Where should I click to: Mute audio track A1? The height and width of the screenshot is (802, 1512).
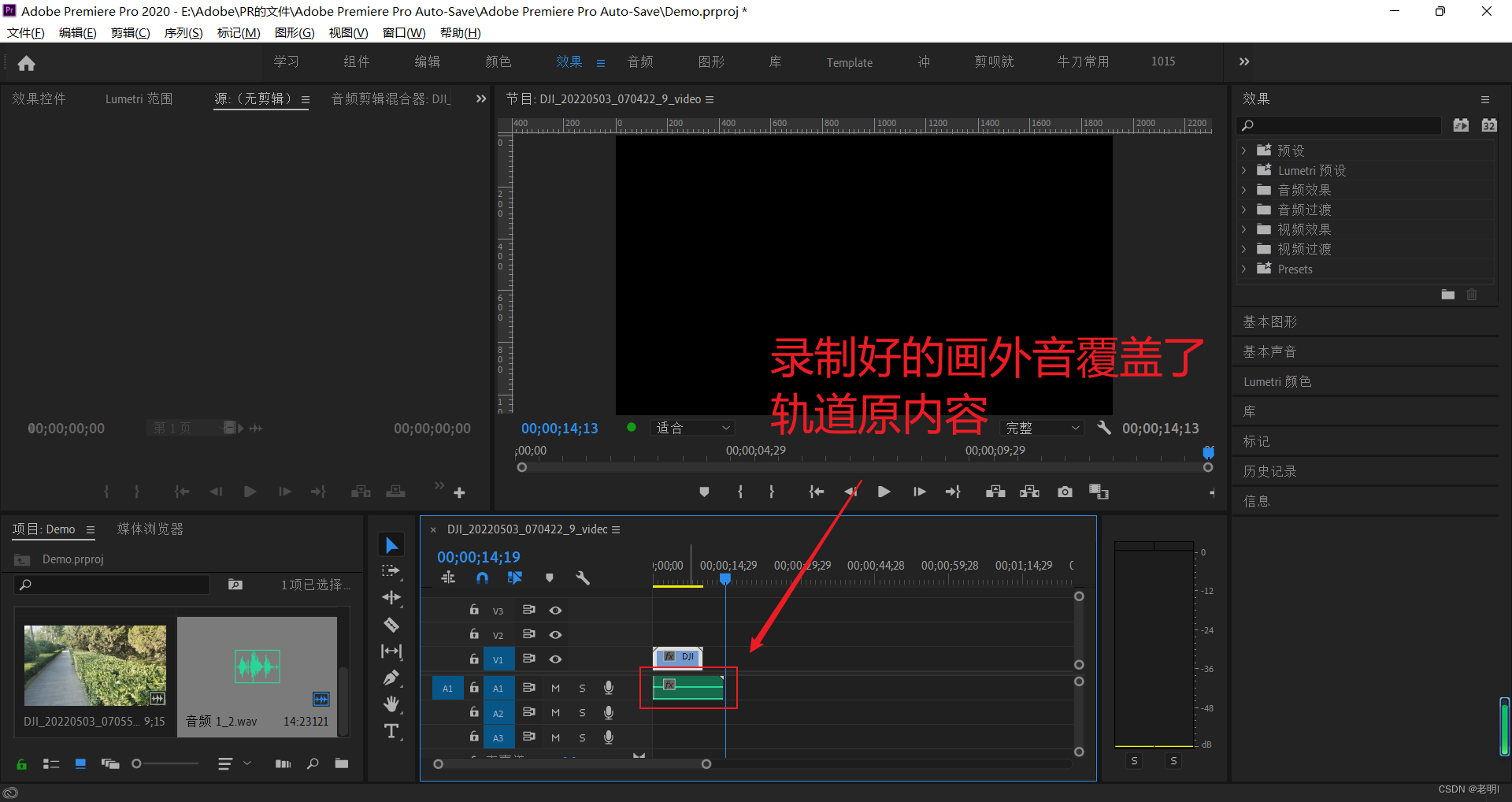click(x=555, y=689)
